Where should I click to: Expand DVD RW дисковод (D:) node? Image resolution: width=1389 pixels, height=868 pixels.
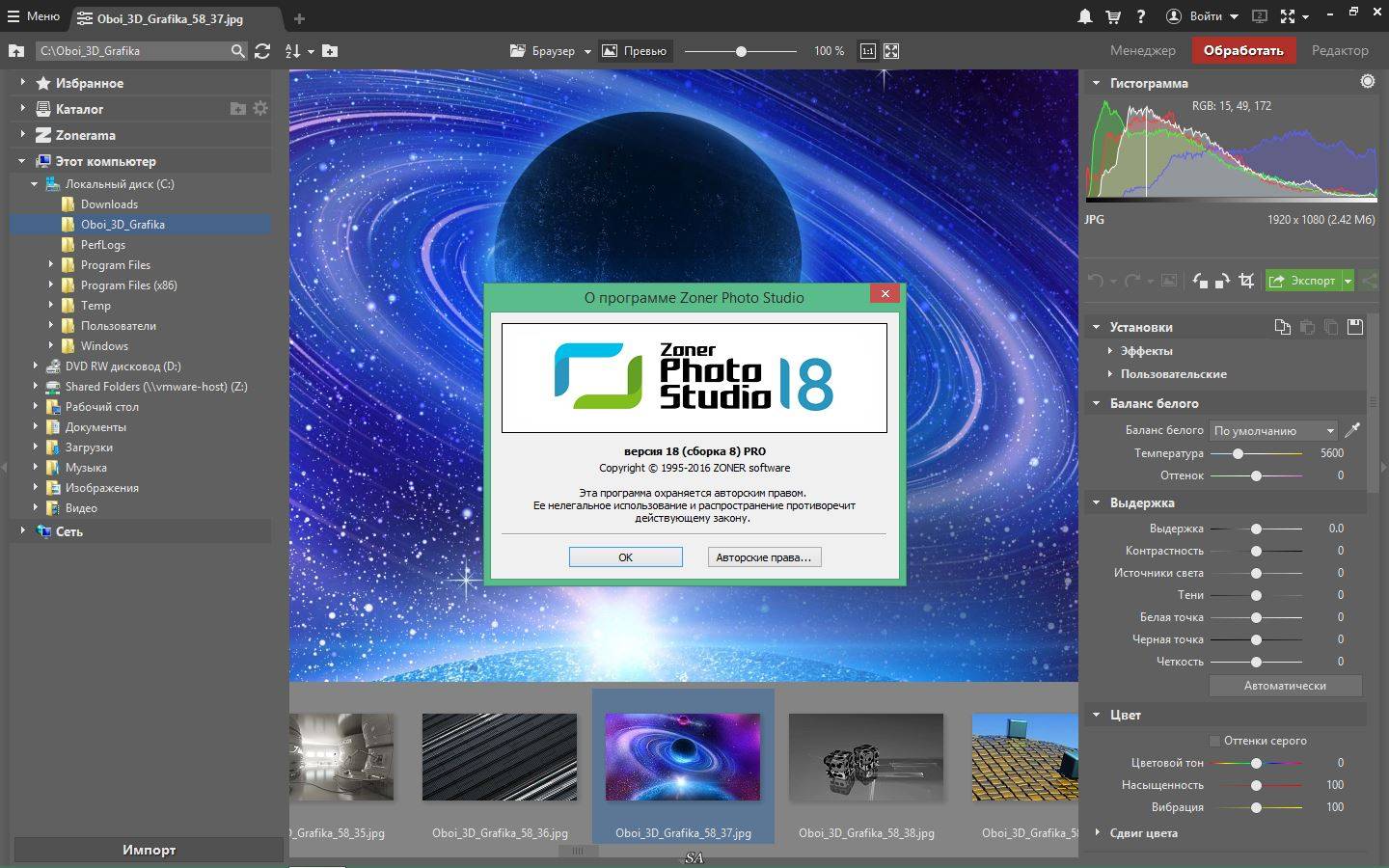click(x=36, y=366)
